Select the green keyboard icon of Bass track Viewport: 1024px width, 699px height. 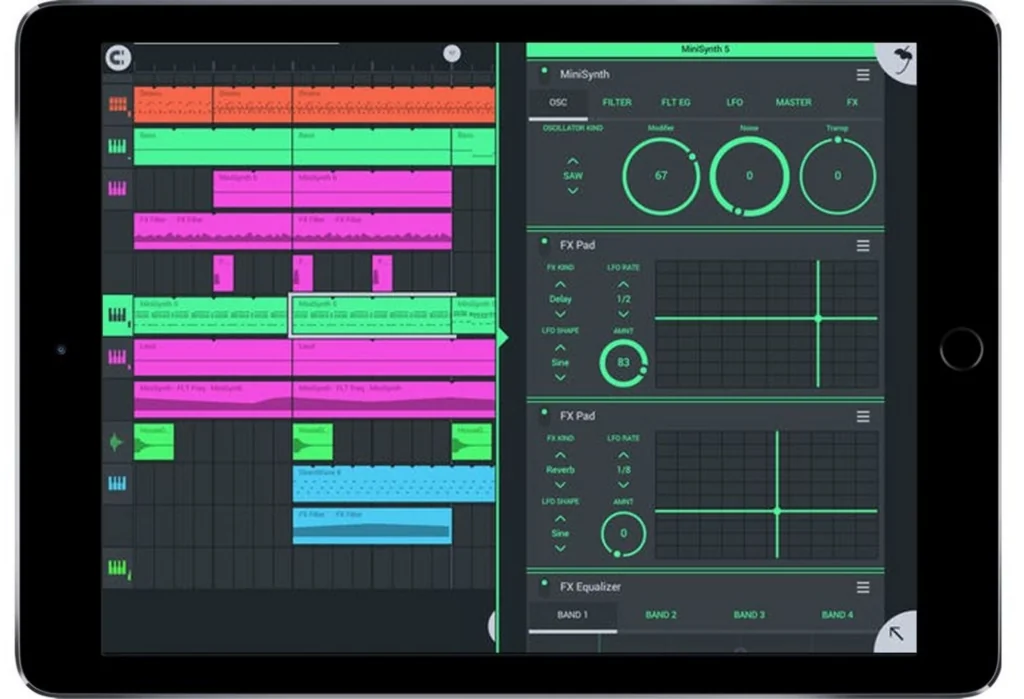(118, 147)
